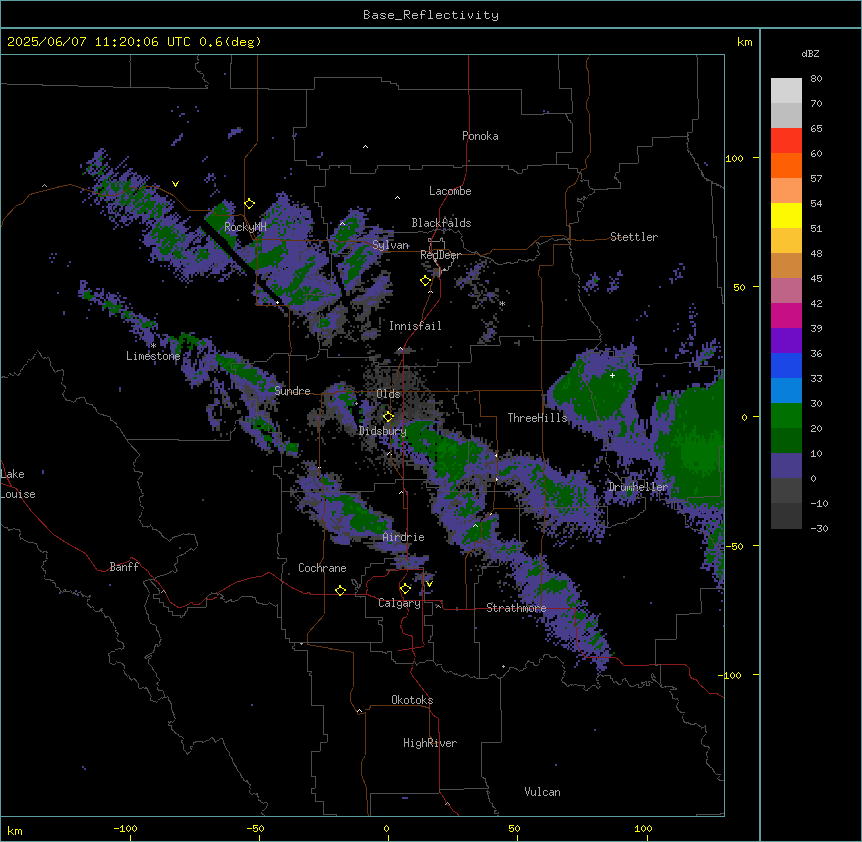Click the Cochrane town label

click(322, 568)
